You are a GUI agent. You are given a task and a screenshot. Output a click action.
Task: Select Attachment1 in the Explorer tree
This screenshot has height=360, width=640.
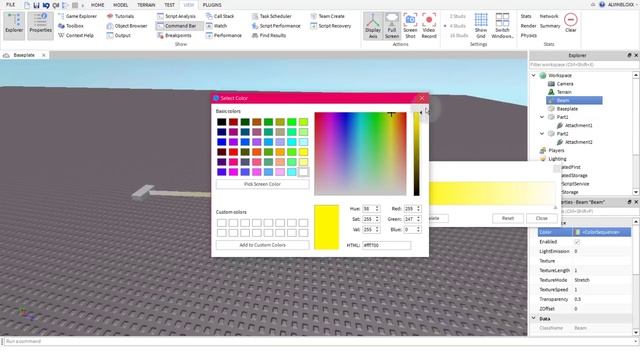coord(578,126)
